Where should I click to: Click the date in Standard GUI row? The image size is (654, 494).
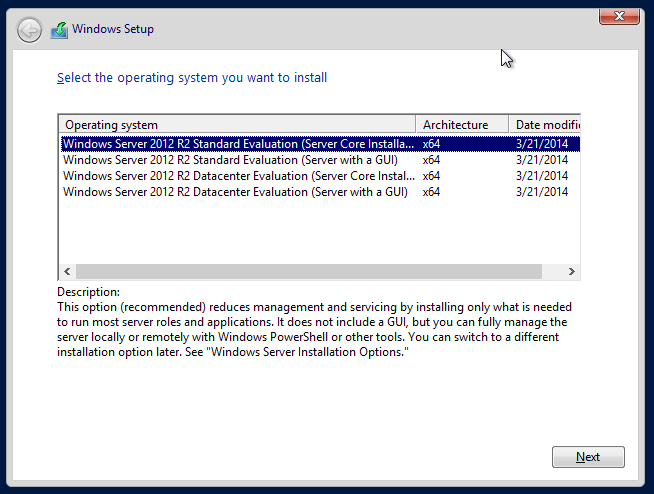tap(541, 160)
